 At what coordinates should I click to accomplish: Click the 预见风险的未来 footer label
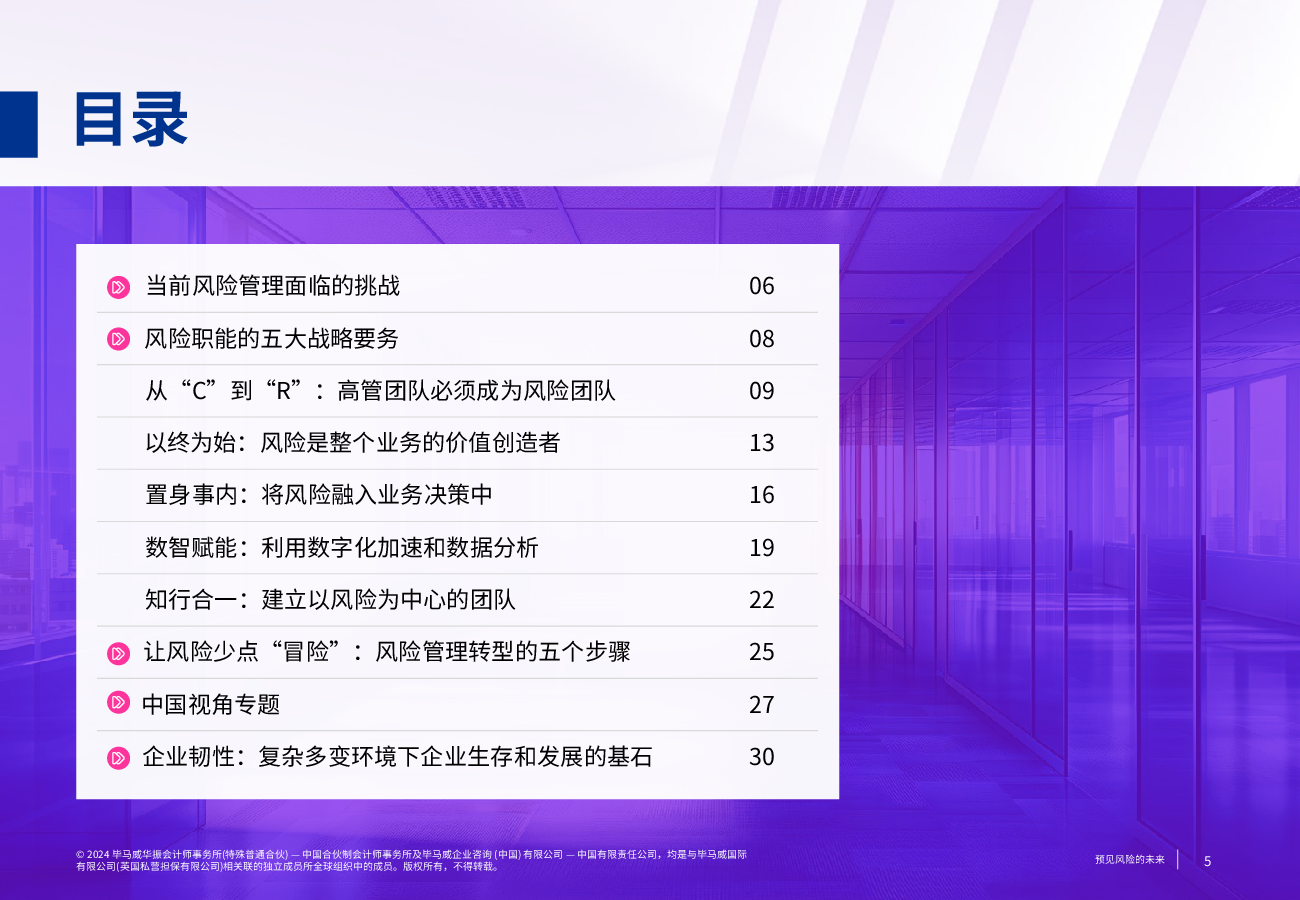[x=1130, y=860]
